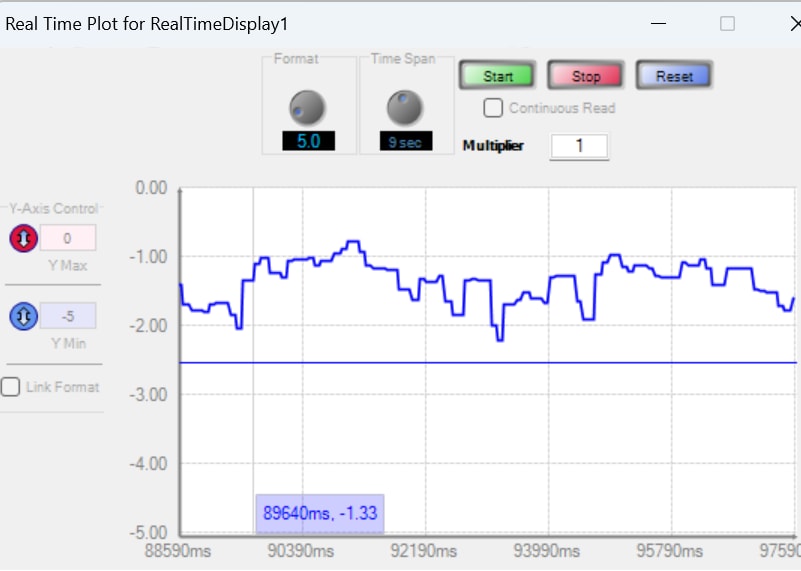
Task: Click the -2.00 Y-axis label
Action: point(148,326)
